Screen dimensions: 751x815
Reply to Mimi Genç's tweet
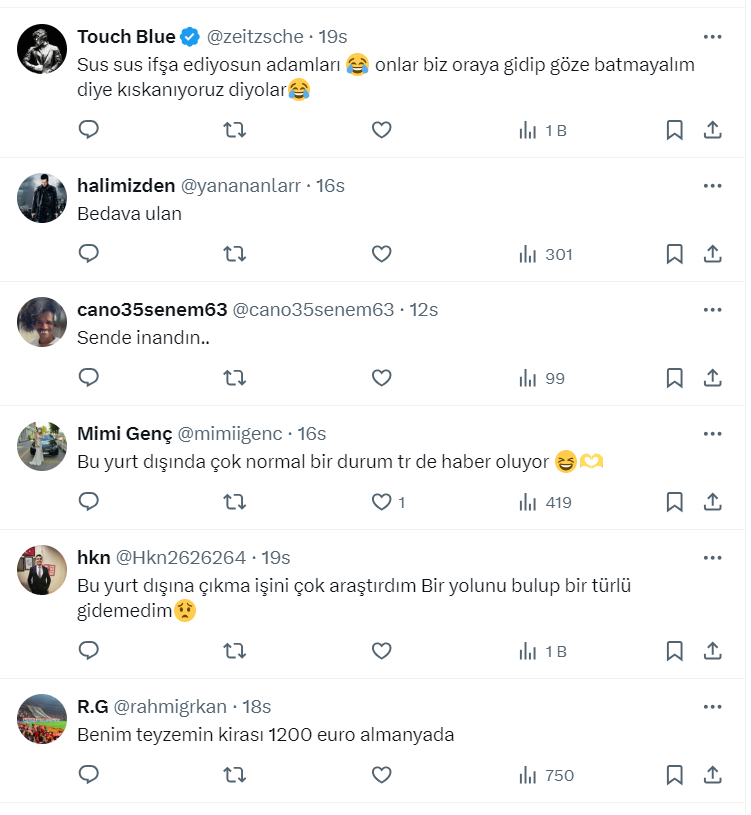[89, 502]
